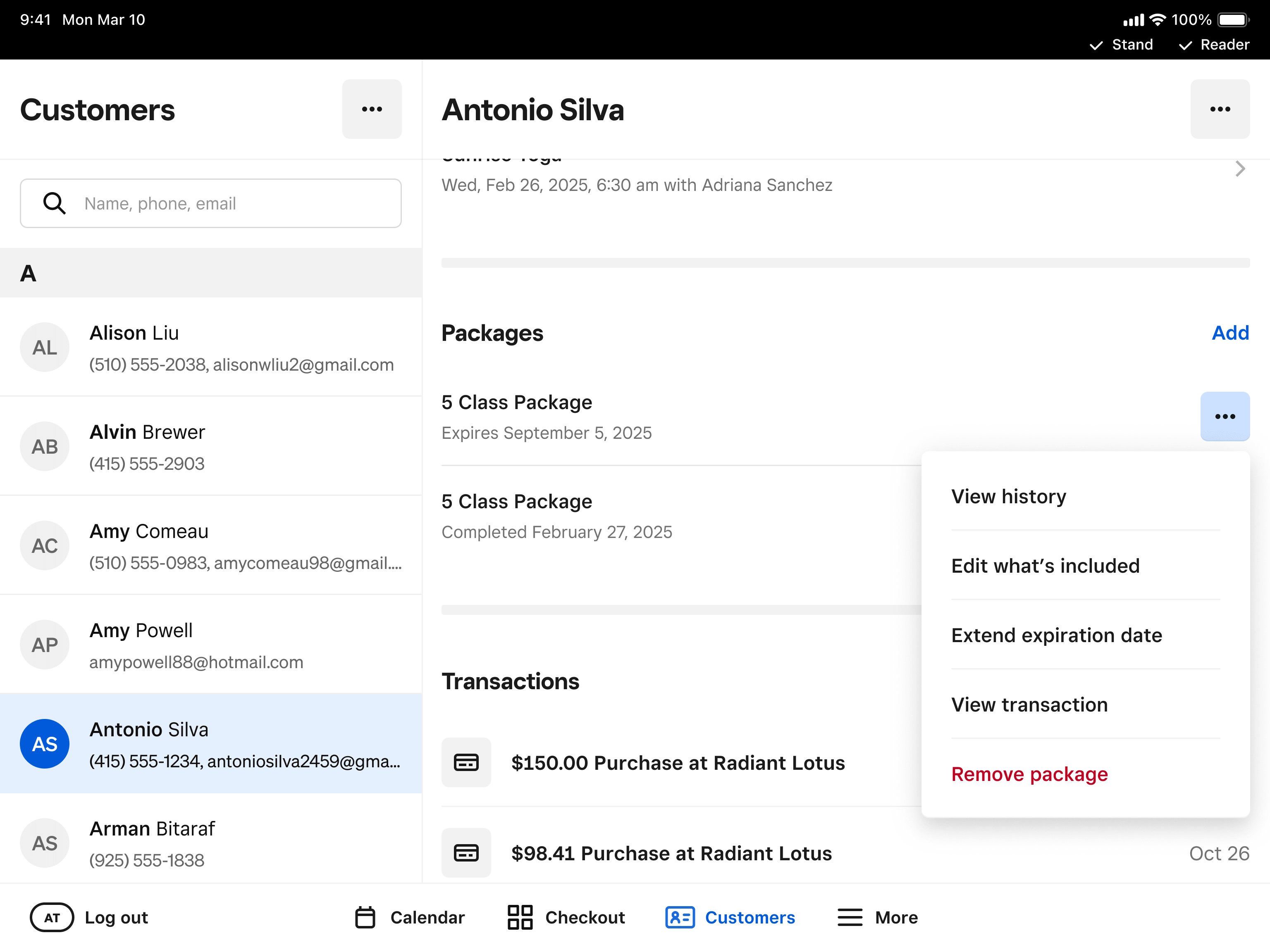Image resolution: width=1270 pixels, height=952 pixels.
Task: Open the Customers list three-dot menu
Action: [372, 109]
